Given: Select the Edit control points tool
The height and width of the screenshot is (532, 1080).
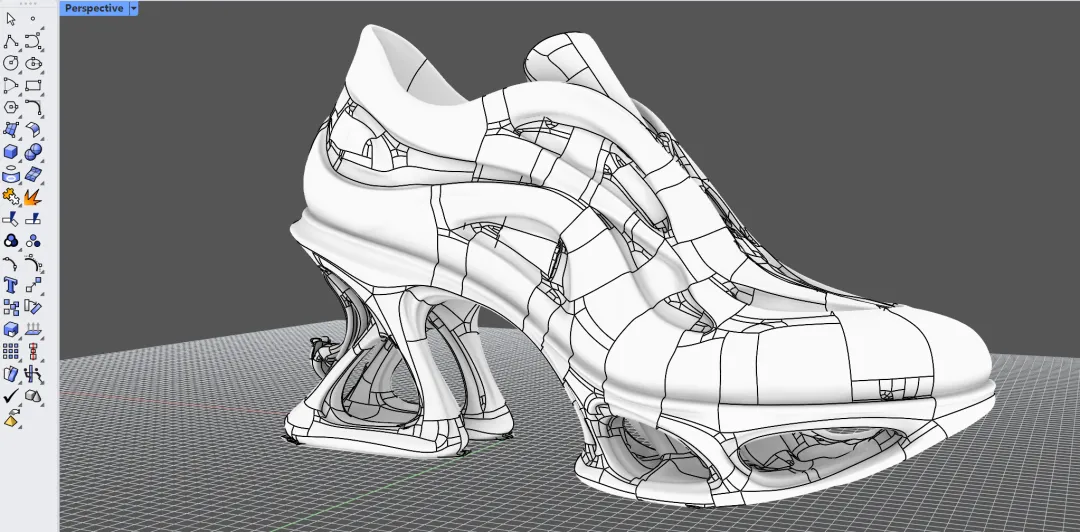Looking at the screenshot, I should [11, 263].
